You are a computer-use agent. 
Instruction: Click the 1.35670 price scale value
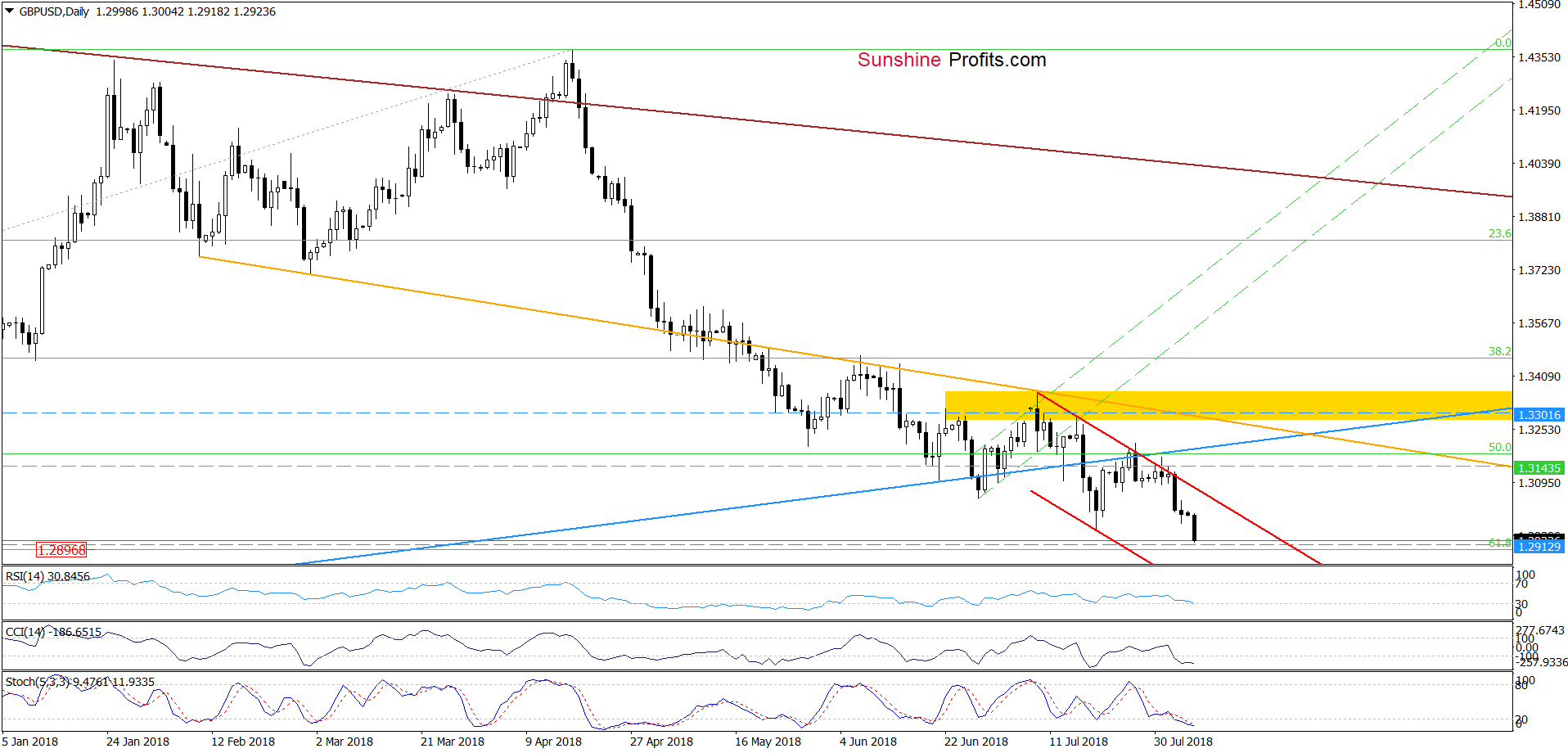[x=1539, y=323]
